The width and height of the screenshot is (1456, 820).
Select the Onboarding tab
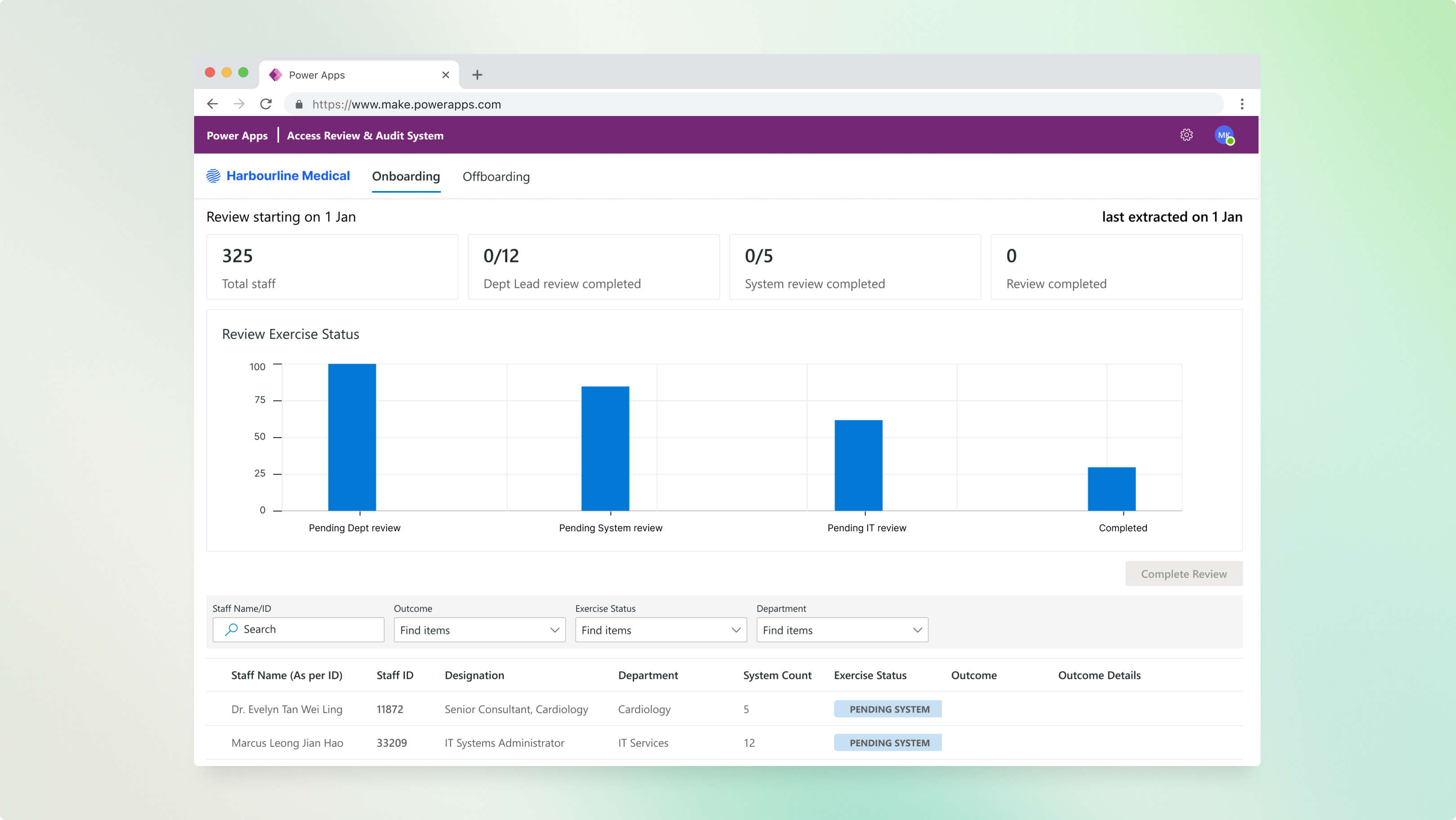(x=406, y=176)
